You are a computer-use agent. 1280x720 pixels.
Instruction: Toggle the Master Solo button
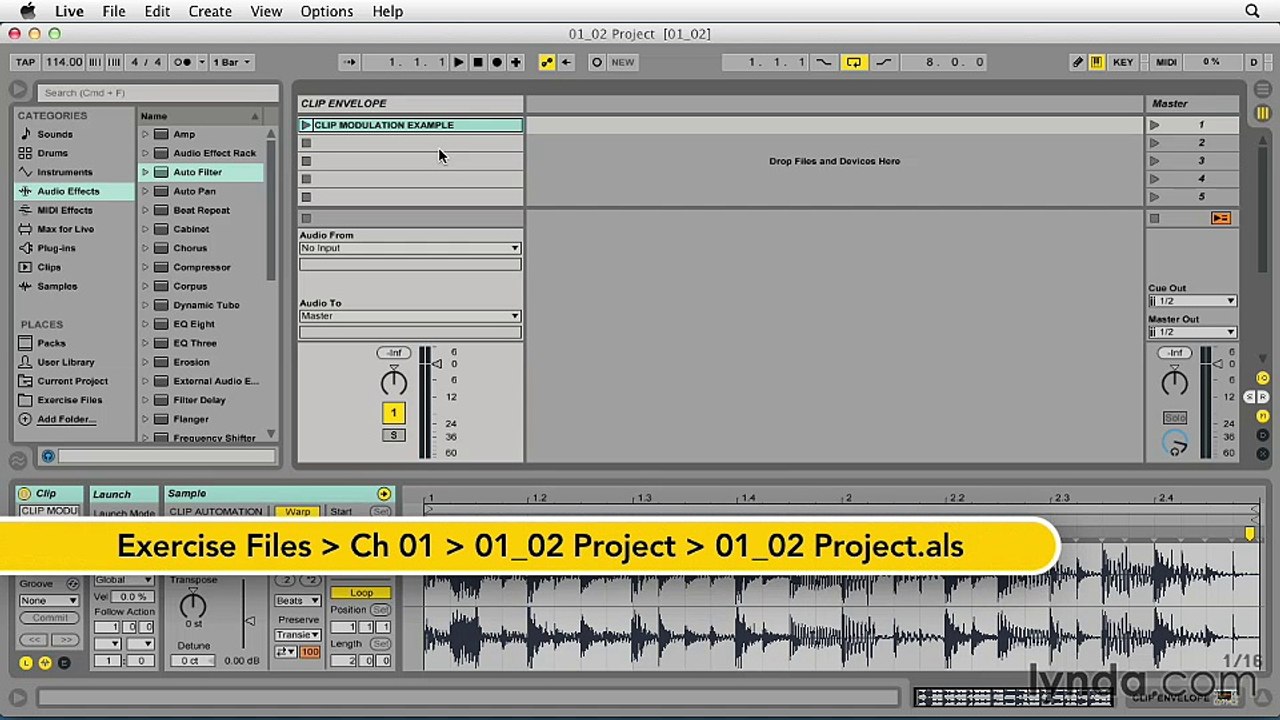coord(1174,418)
